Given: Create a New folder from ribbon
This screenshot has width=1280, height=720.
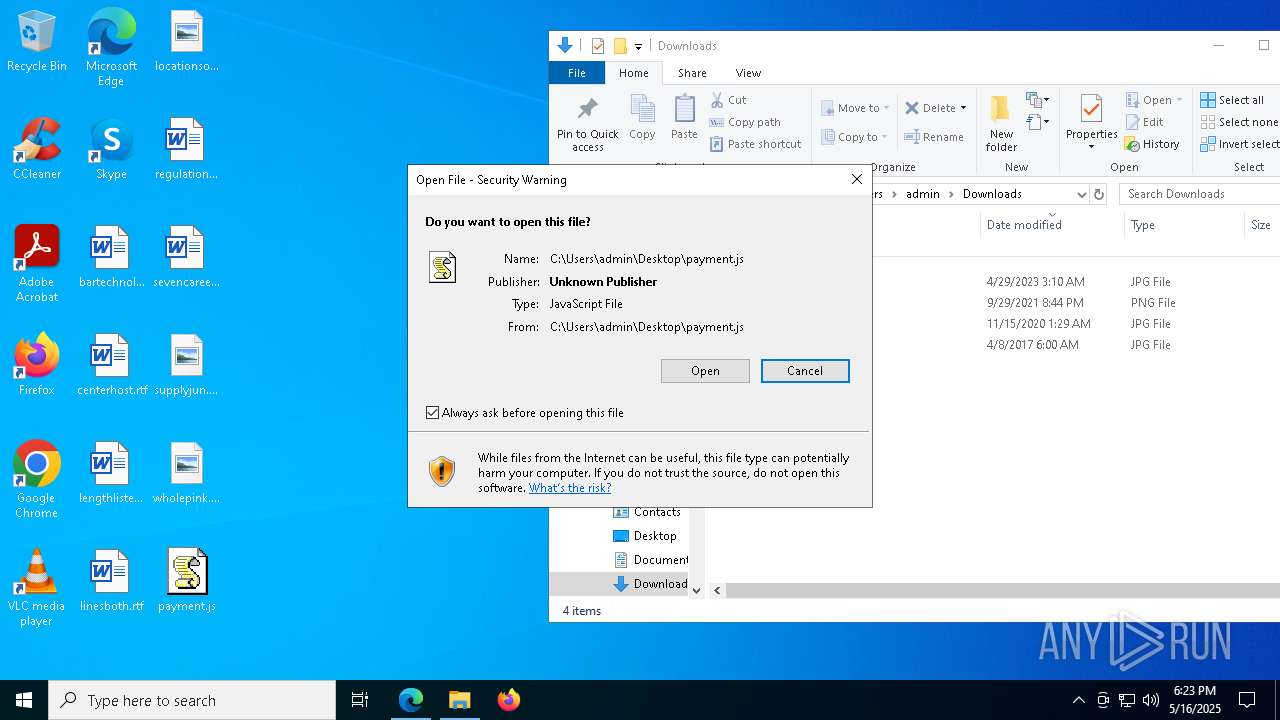Looking at the screenshot, I should (x=1001, y=124).
